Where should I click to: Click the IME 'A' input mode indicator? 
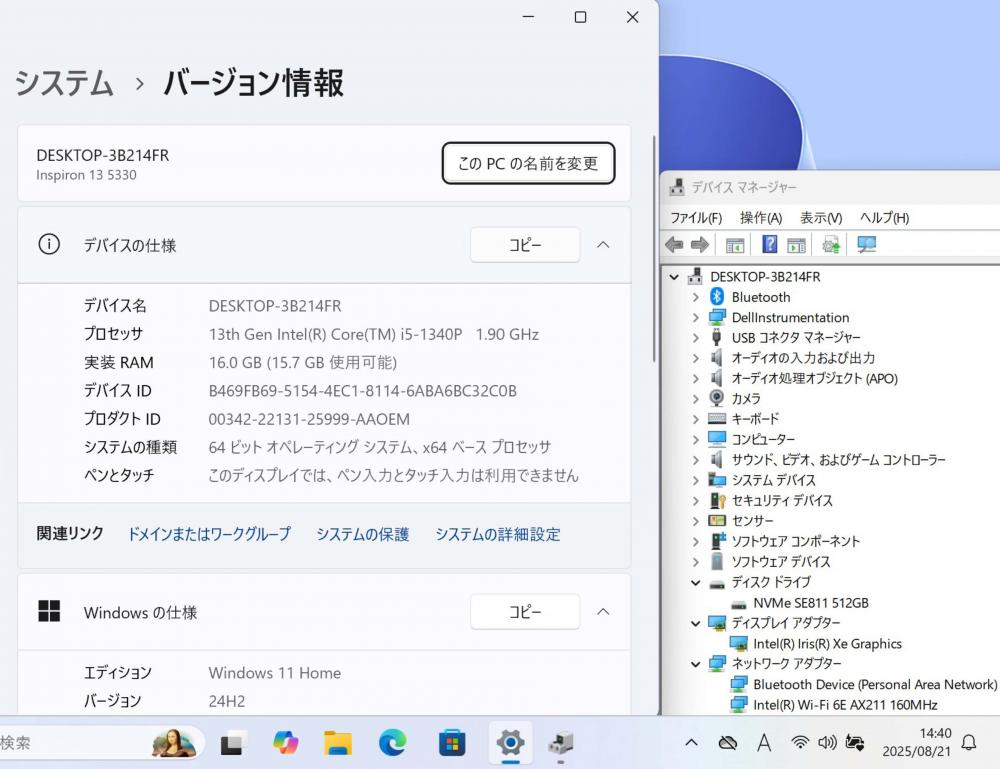coord(764,742)
